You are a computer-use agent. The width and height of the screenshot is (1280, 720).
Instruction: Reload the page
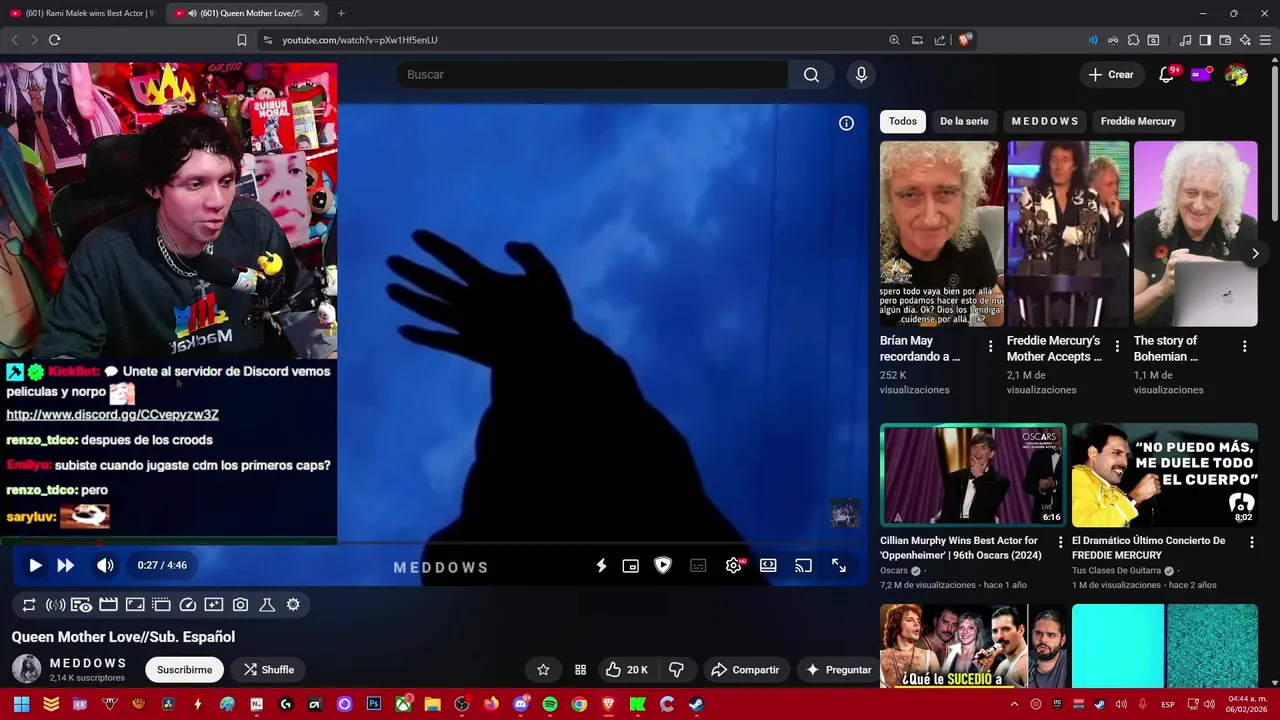point(54,40)
